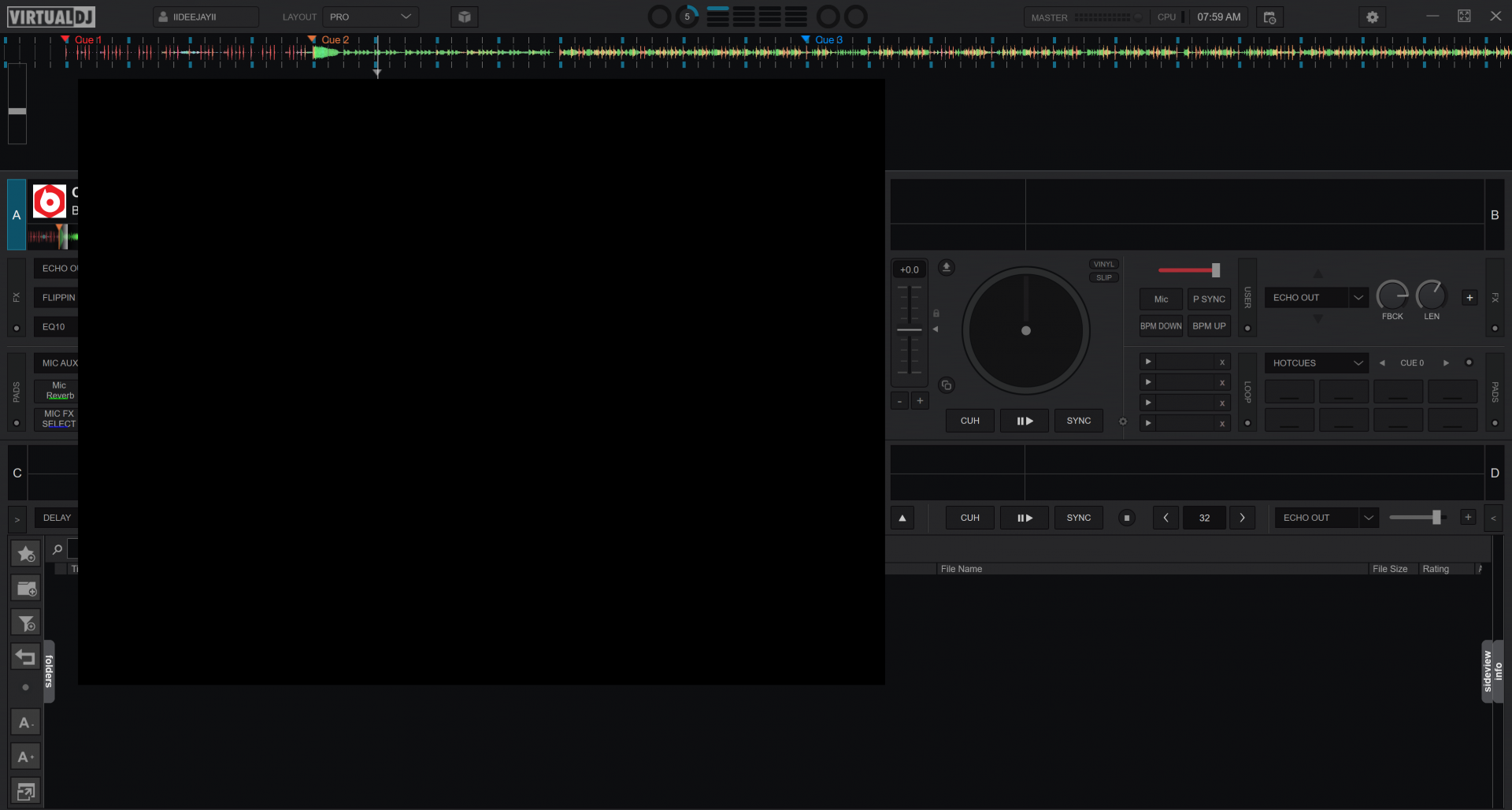Add a new favorite folder with the star icon
The image size is (1512, 810).
(25, 554)
